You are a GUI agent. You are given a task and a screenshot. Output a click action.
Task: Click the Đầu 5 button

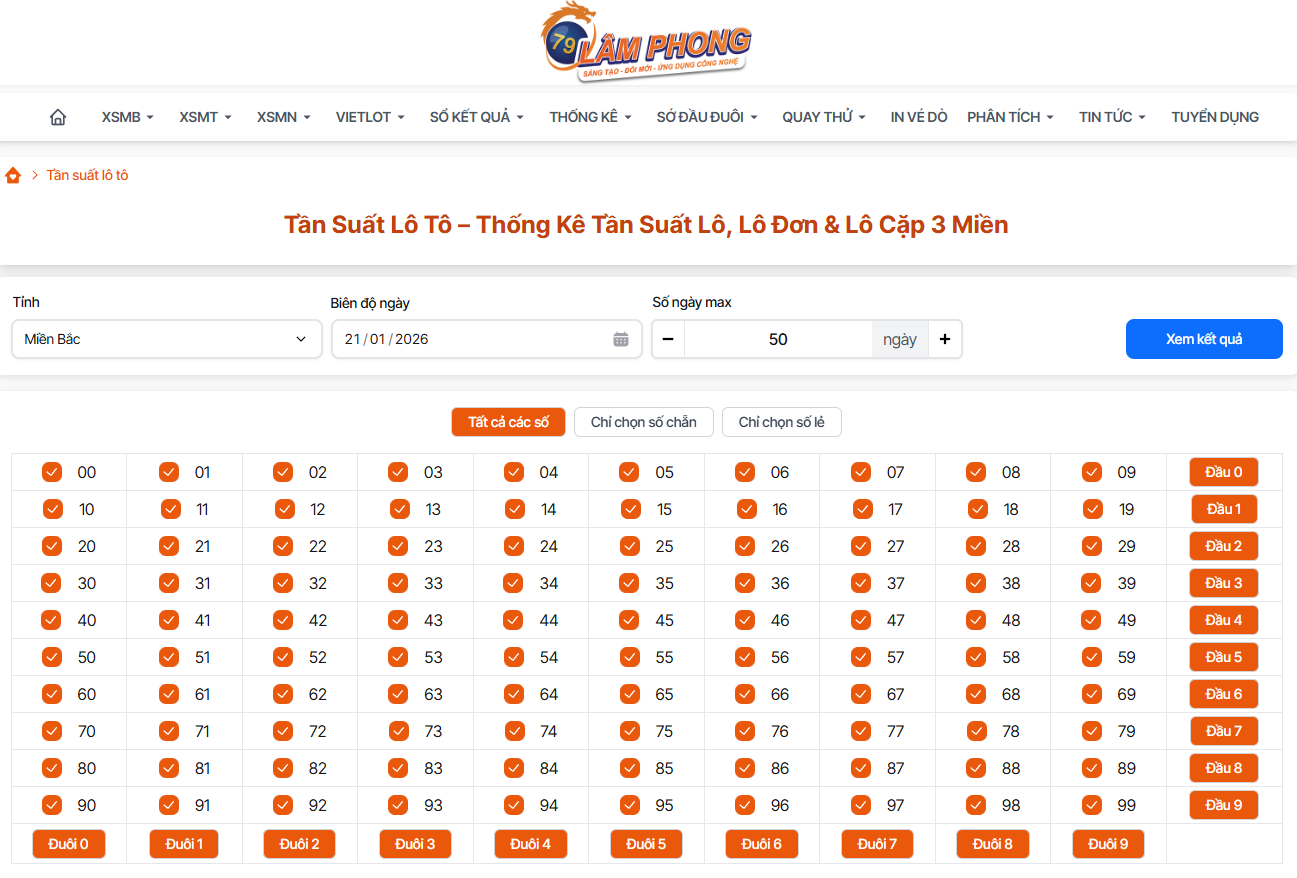coord(1223,657)
